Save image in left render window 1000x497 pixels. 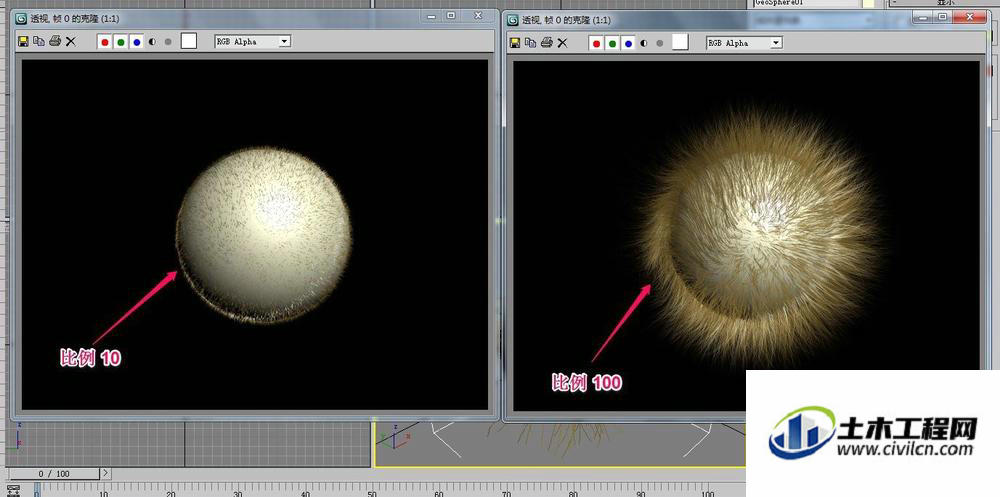(x=22, y=41)
